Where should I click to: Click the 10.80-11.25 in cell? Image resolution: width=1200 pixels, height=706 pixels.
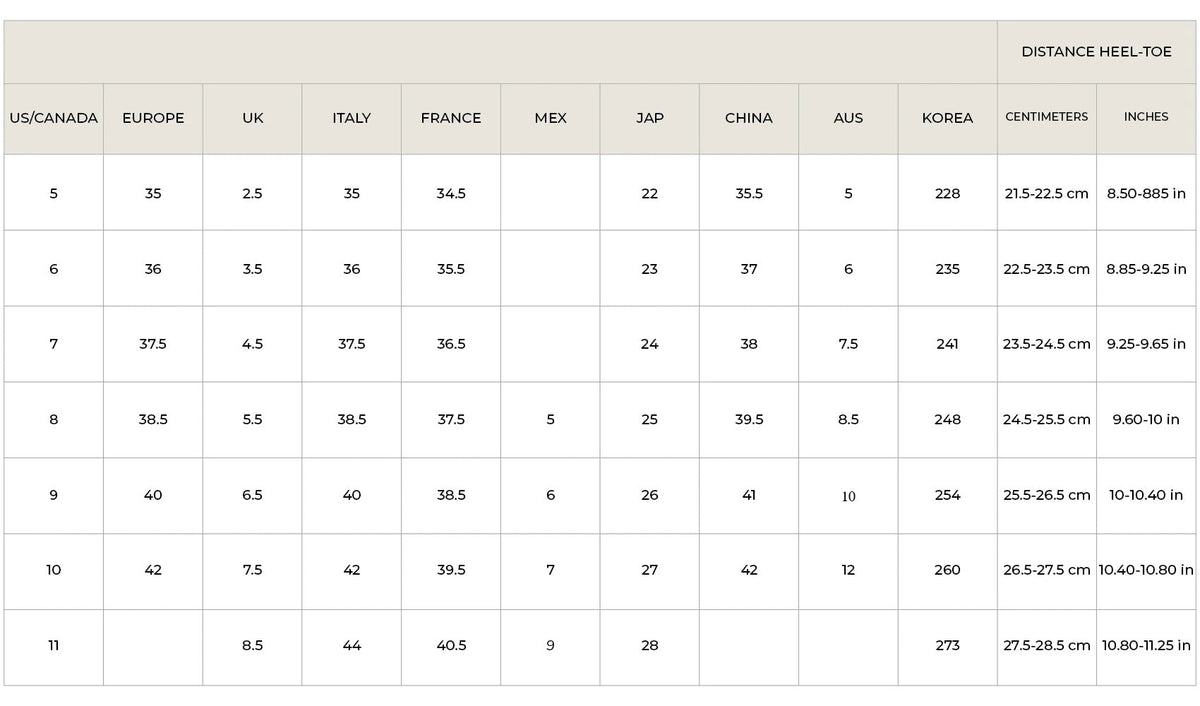pyautogui.click(x=1146, y=646)
